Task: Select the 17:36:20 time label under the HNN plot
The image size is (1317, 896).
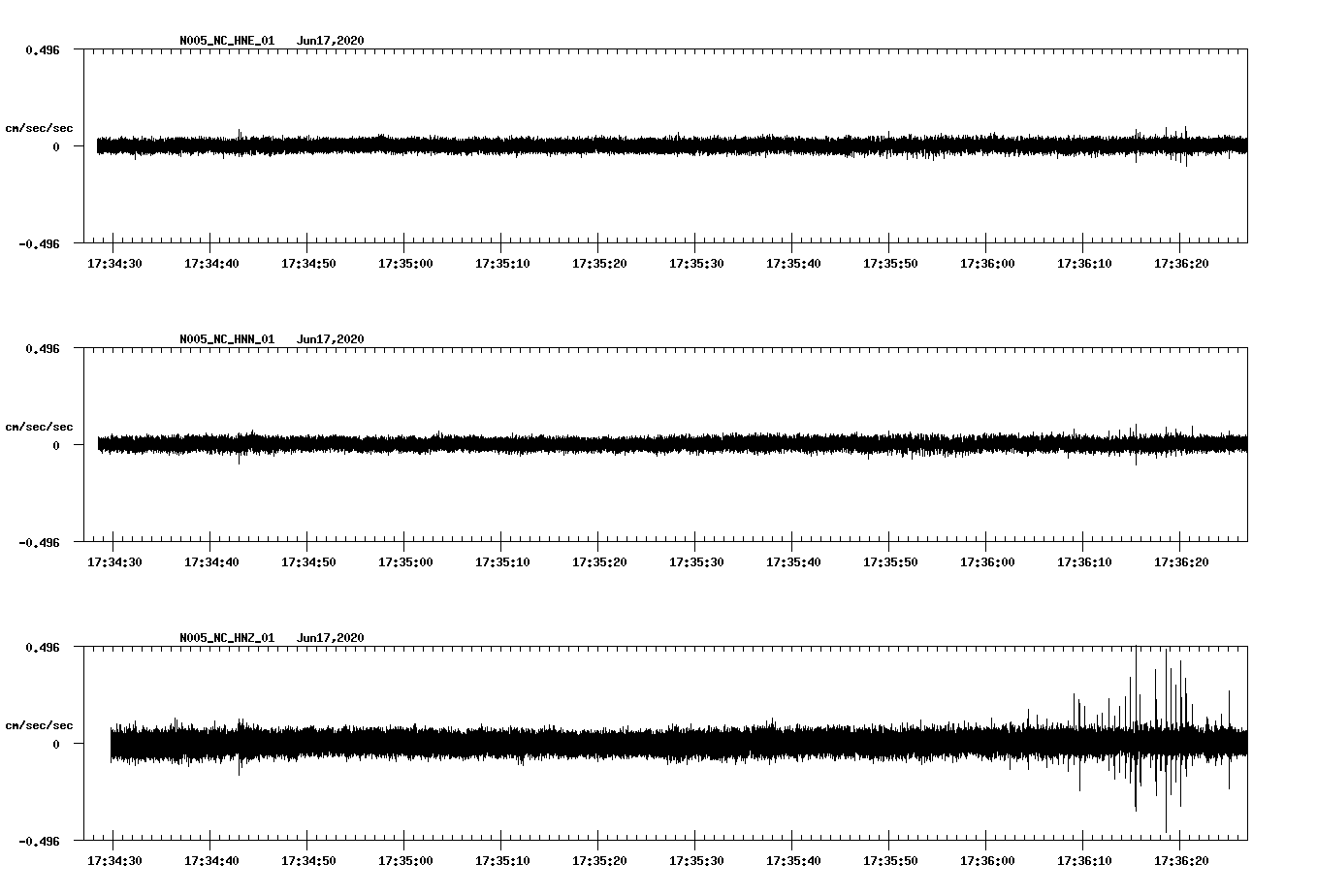Action: point(1181,561)
